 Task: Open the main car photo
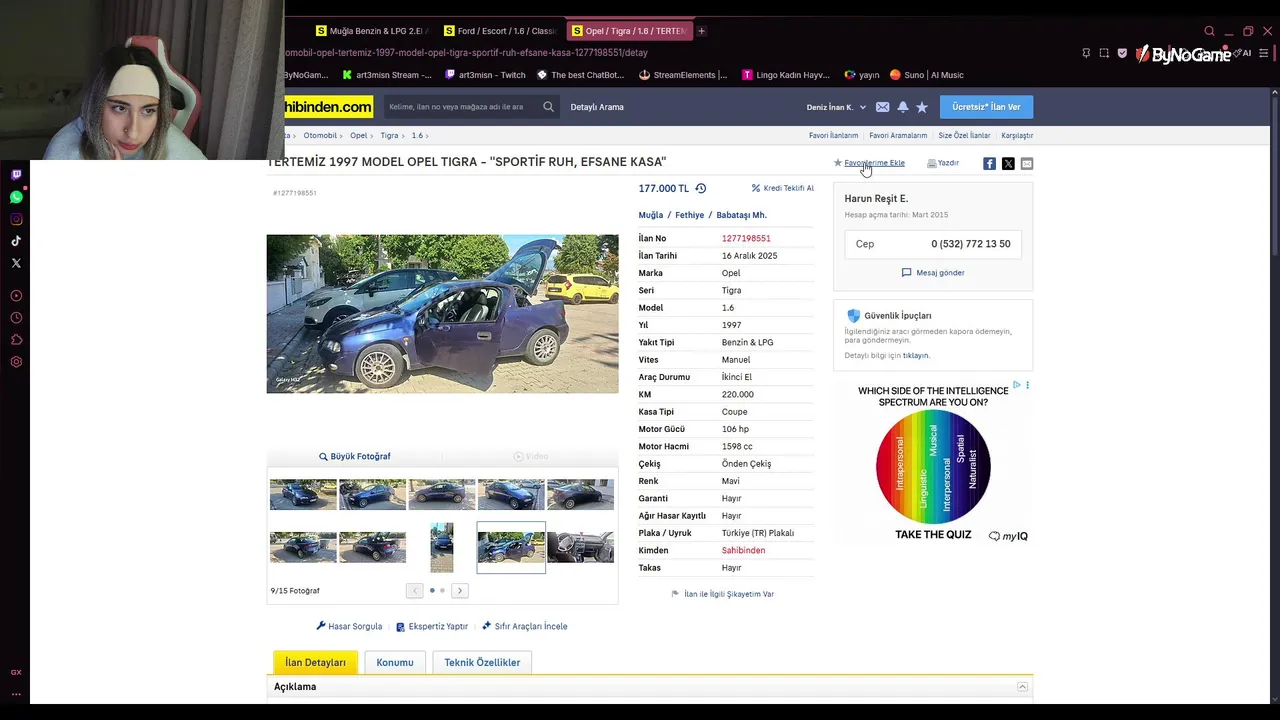click(442, 313)
